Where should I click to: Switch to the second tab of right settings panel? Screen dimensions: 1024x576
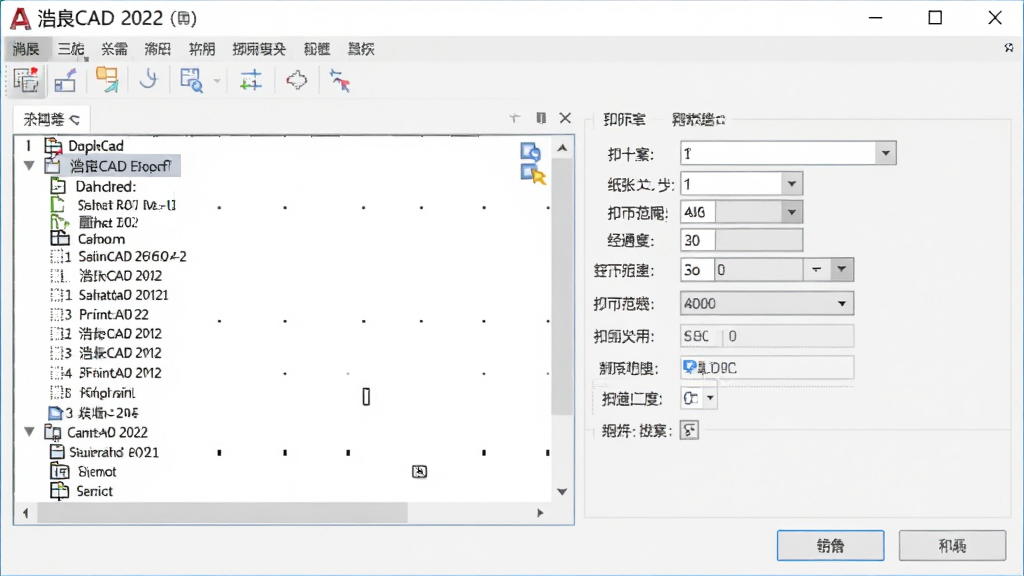coord(698,120)
